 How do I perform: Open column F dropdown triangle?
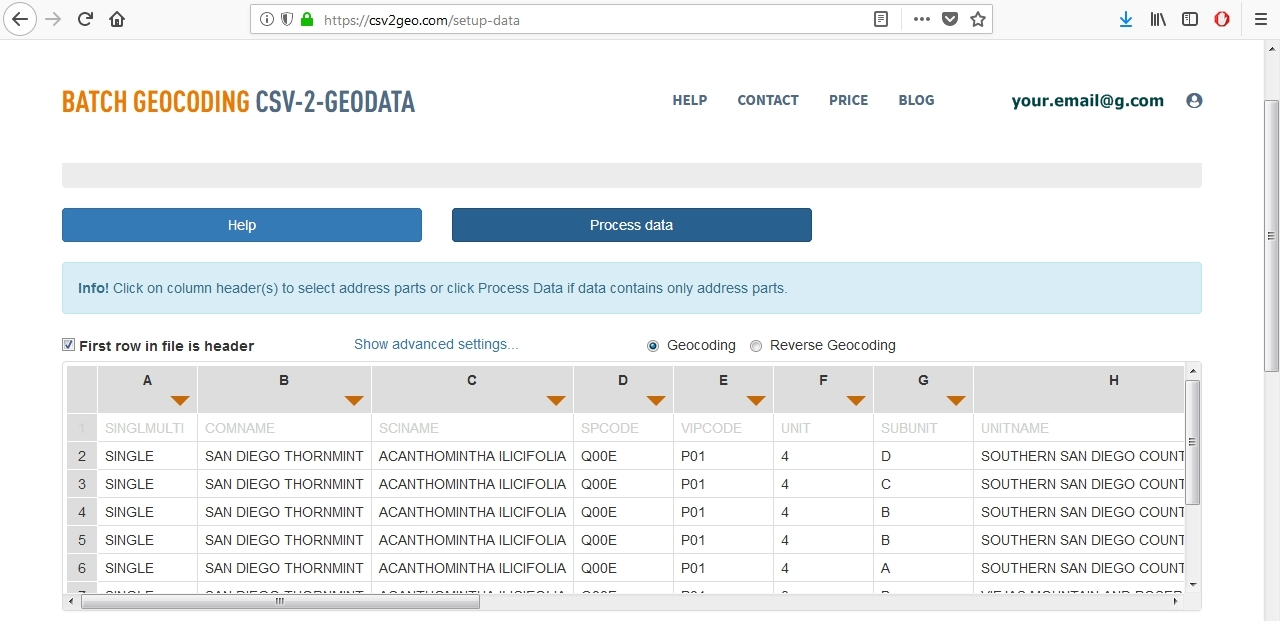[x=856, y=401]
